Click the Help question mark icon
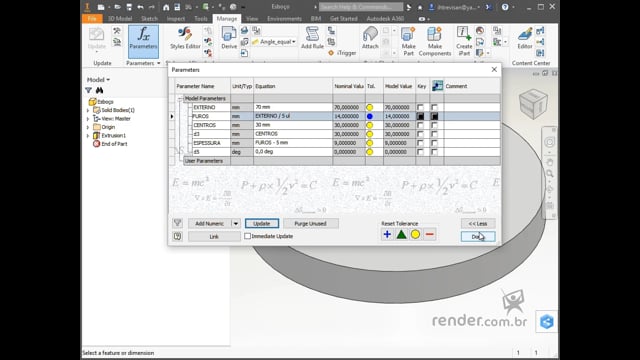The image size is (640, 360). (505, 7)
